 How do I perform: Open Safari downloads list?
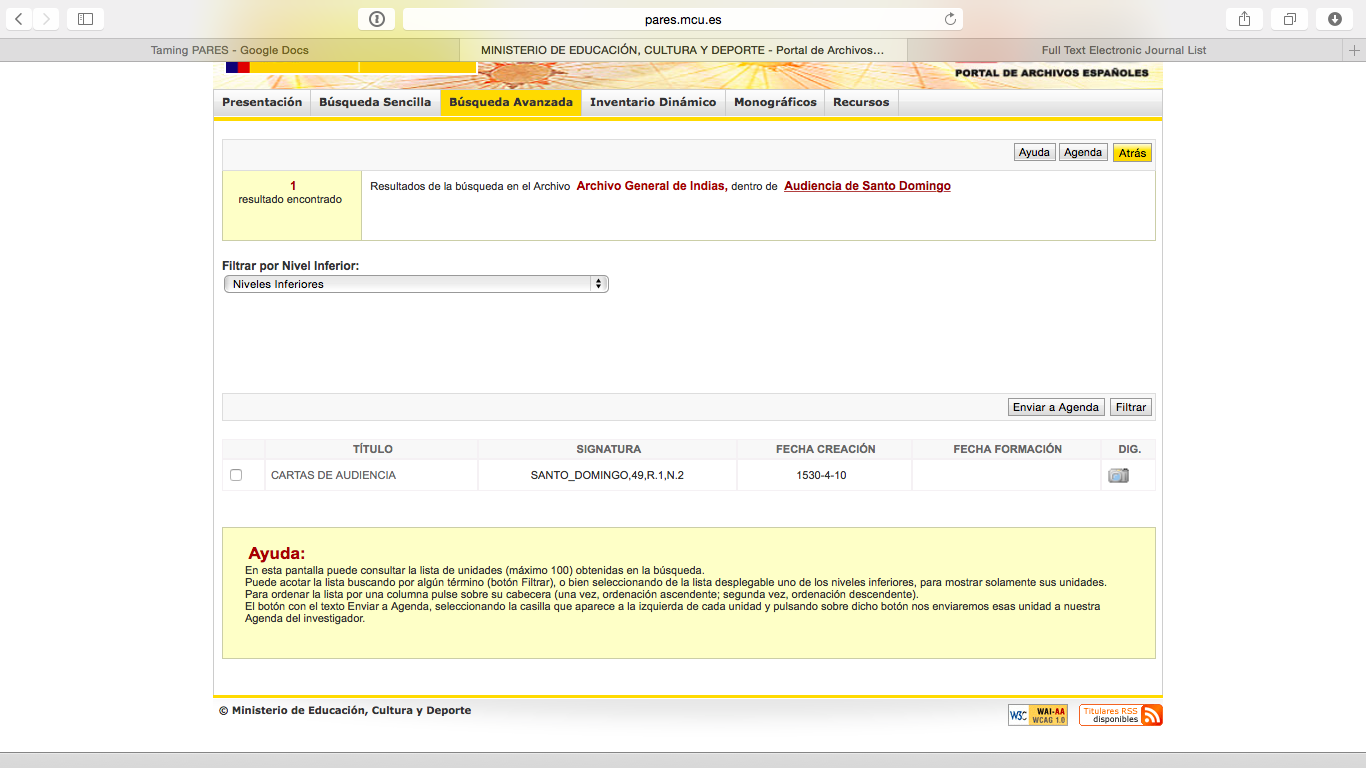click(x=1335, y=19)
